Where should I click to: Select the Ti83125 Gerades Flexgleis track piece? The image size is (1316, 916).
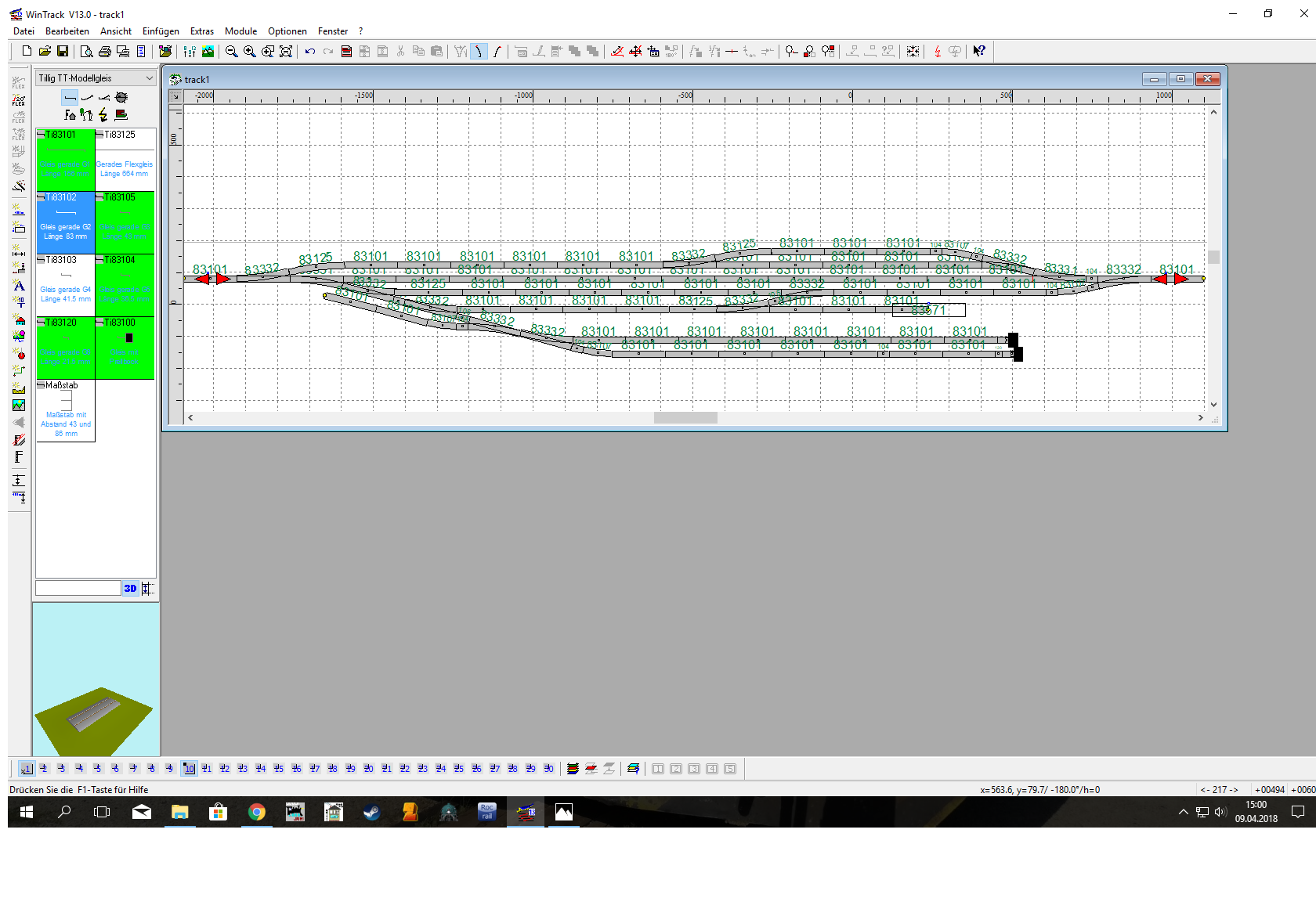pyautogui.click(x=125, y=160)
